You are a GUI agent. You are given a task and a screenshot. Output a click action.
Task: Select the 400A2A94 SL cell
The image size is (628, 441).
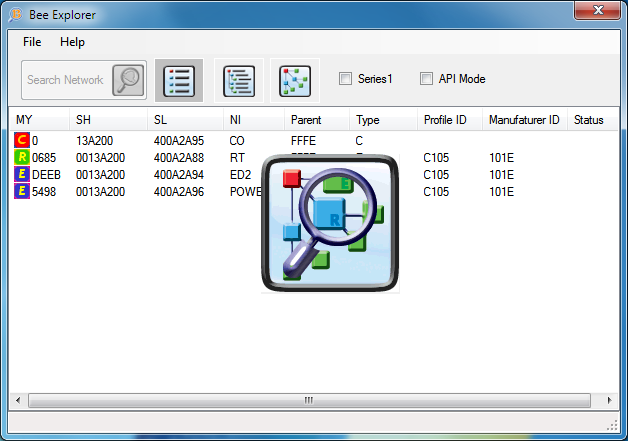[179, 175]
